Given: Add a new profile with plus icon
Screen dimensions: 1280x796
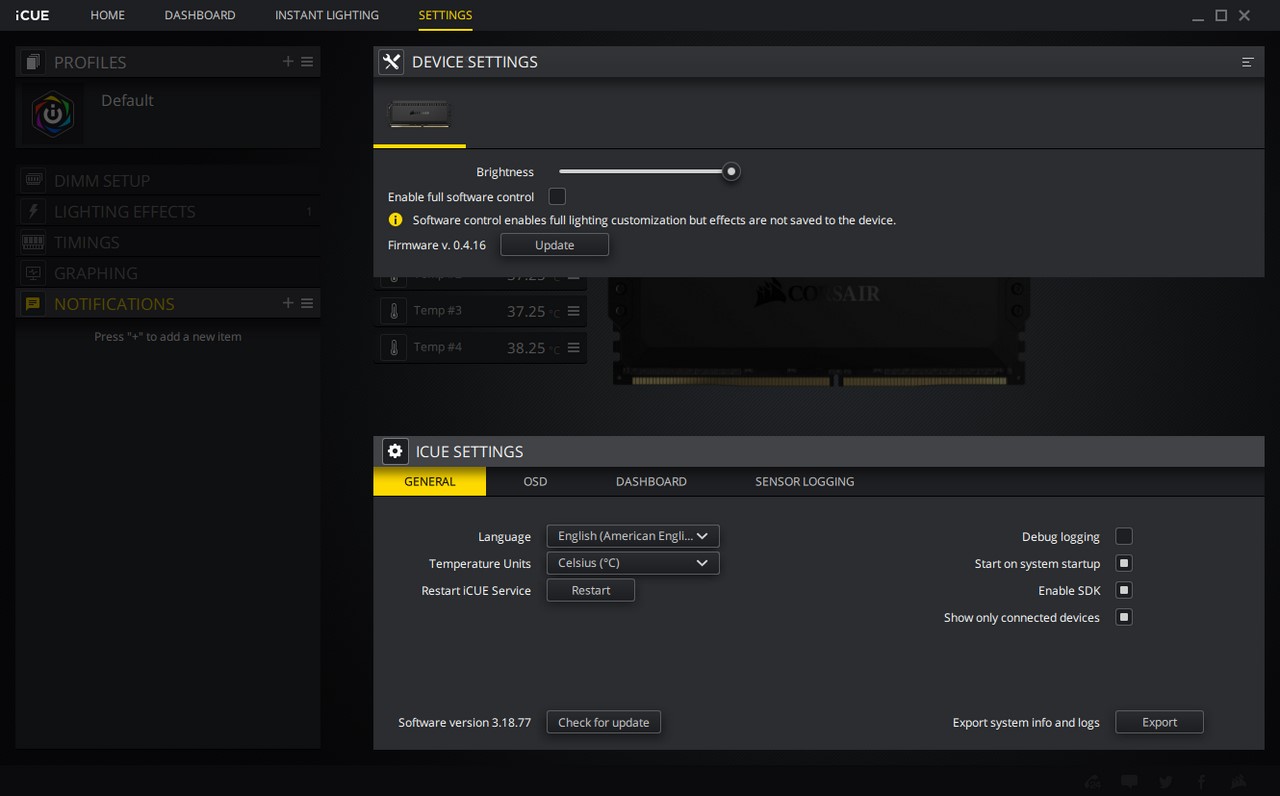Looking at the screenshot, I should [x=288, y=62].
